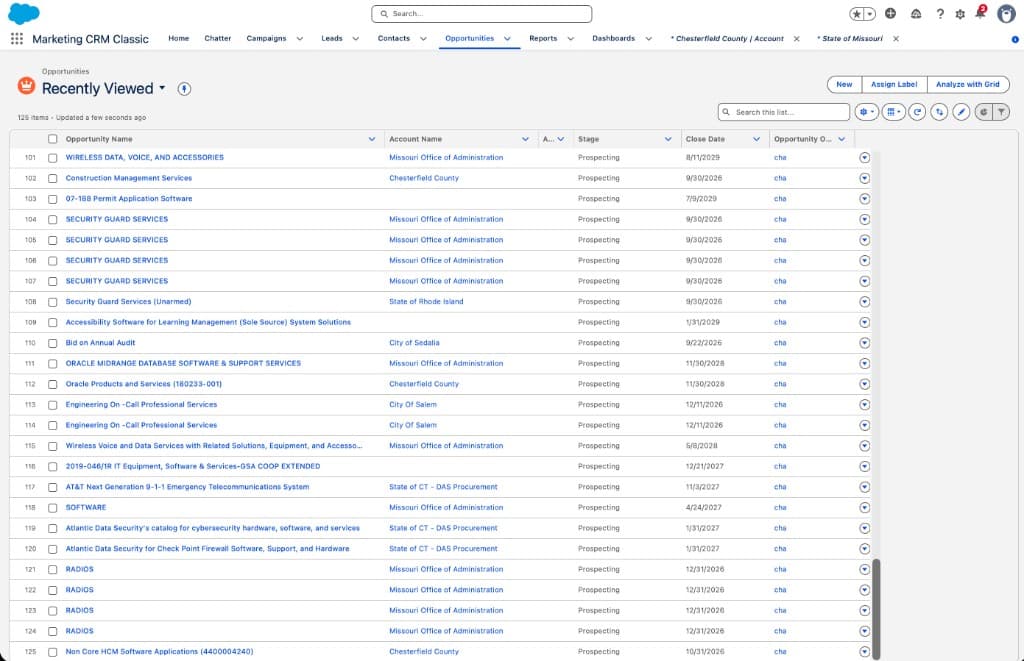Close the Chesterfield County Account tab
Viewport: 1024px width, 661px height.
click(797, 39)
